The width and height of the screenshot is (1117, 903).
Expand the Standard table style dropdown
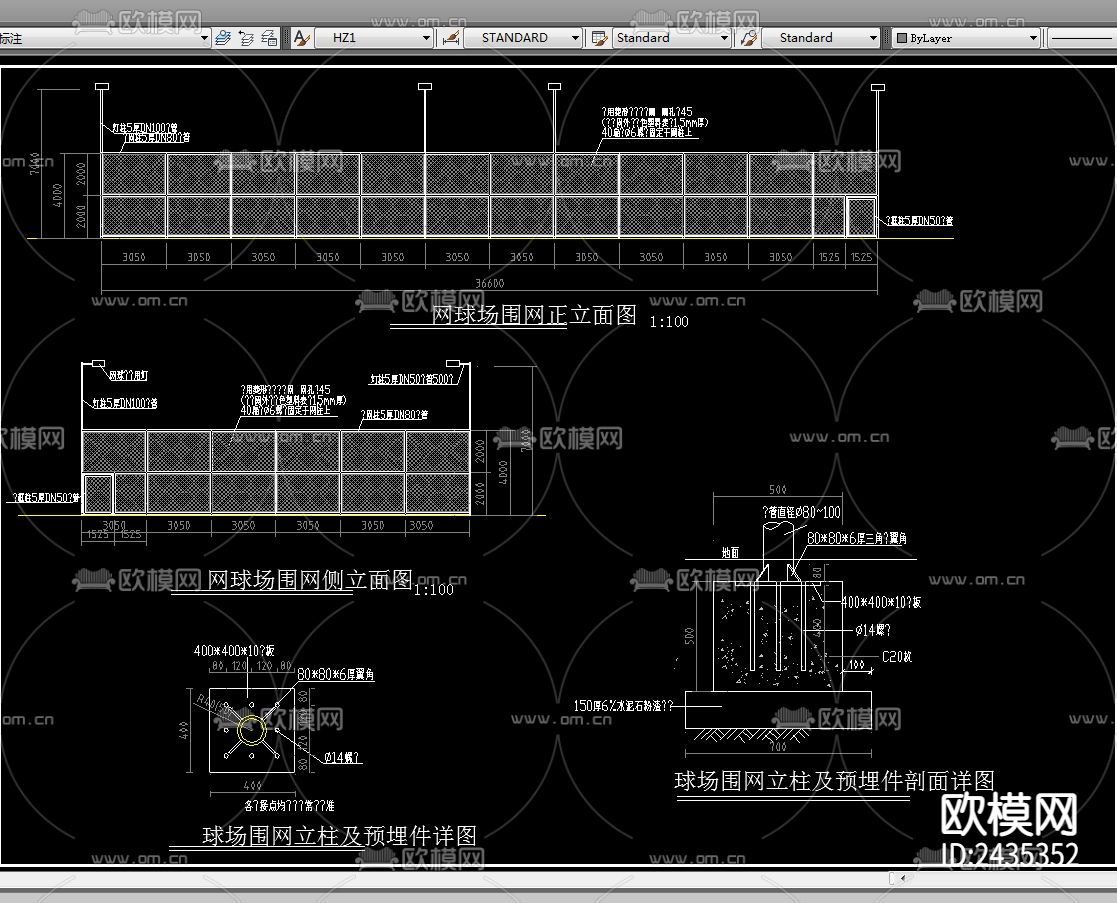(x=724, y=38)
